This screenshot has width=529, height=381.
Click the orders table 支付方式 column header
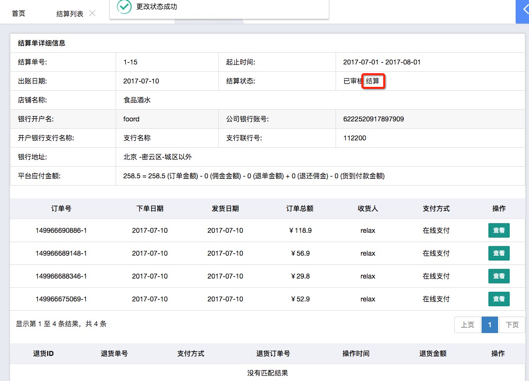pyautogui.click(x=436, y=209)
